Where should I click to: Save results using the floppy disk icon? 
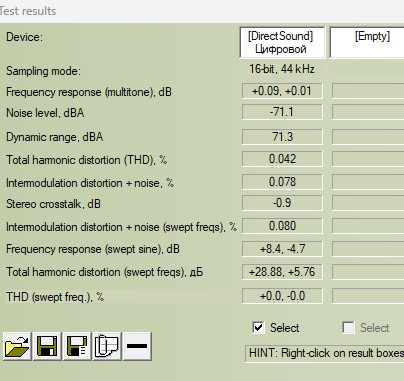tap(47, 346)
